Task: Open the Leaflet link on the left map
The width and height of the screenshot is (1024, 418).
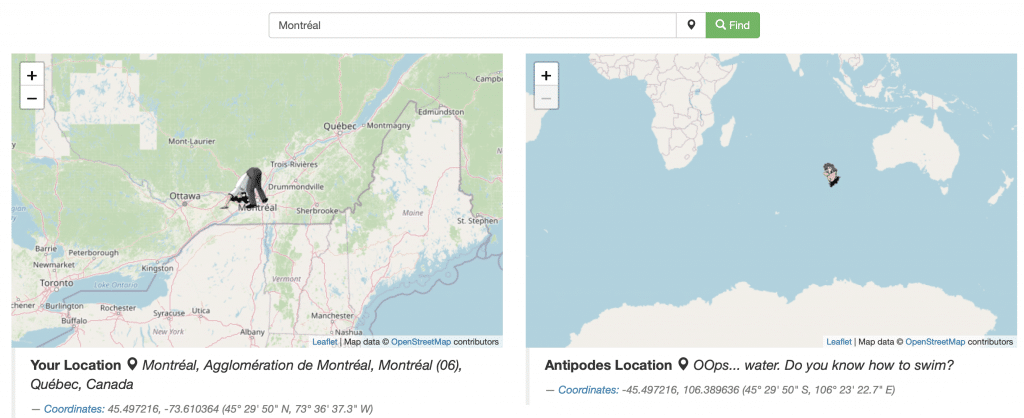Action: pyautogui.click(x=325, y=342)
